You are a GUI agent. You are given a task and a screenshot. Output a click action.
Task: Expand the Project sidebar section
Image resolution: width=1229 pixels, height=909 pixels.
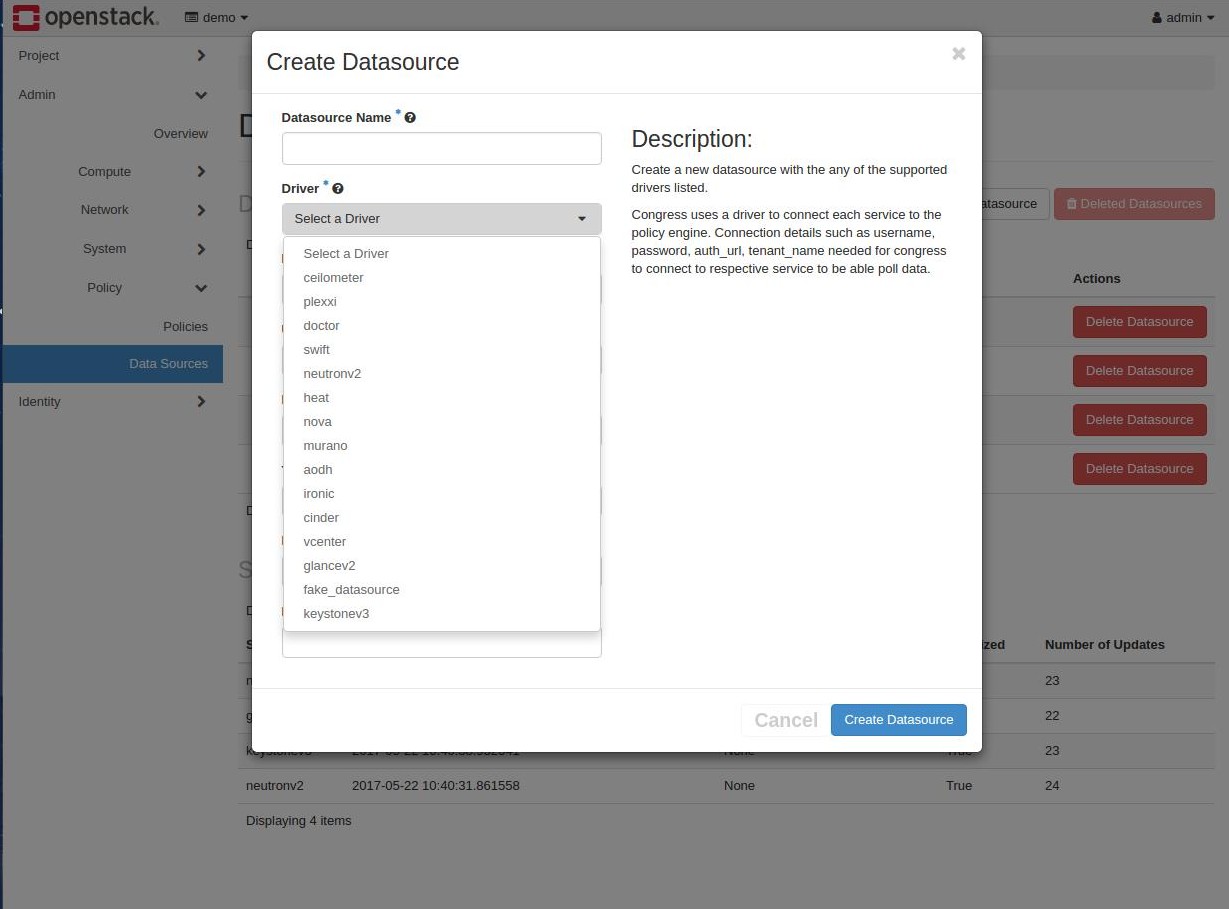pos(112,56)
